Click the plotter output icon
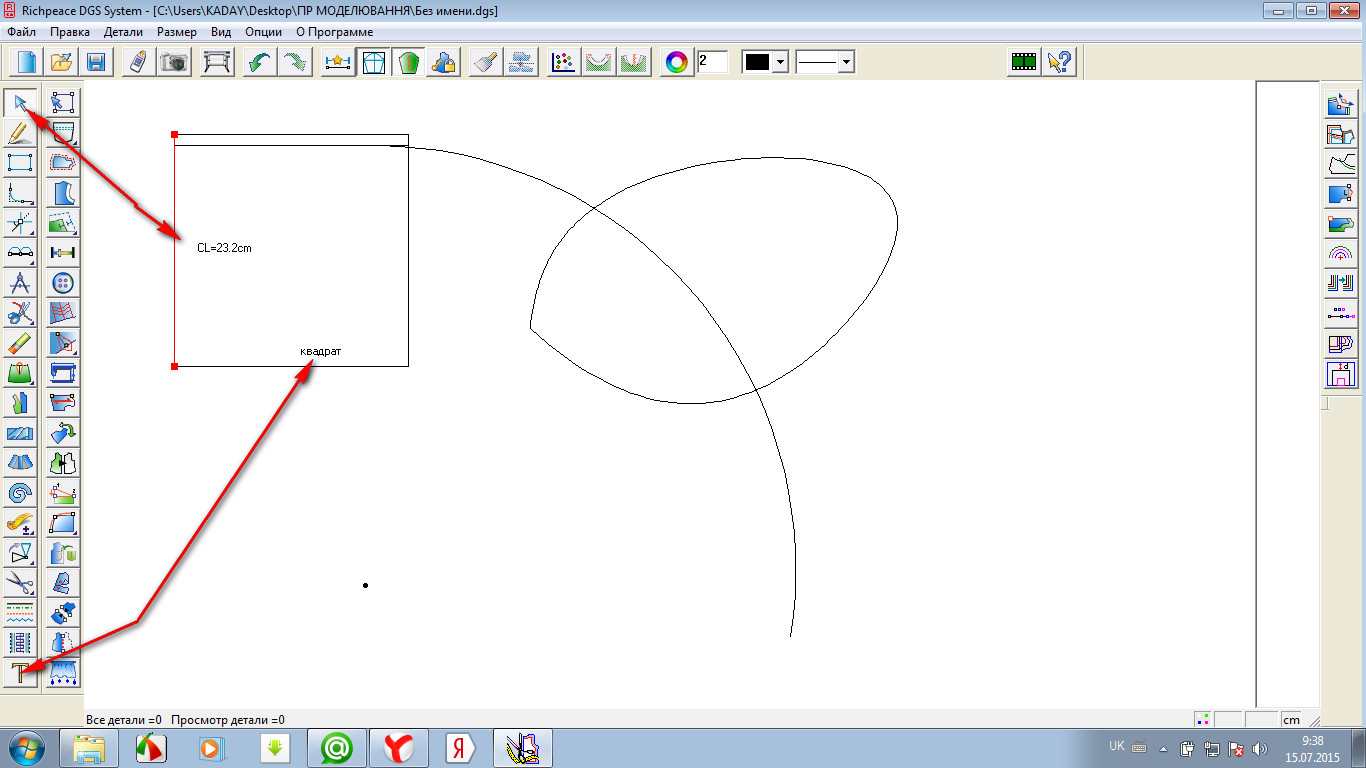Screen dimensions: 1366x768 (x=217, y=62)
